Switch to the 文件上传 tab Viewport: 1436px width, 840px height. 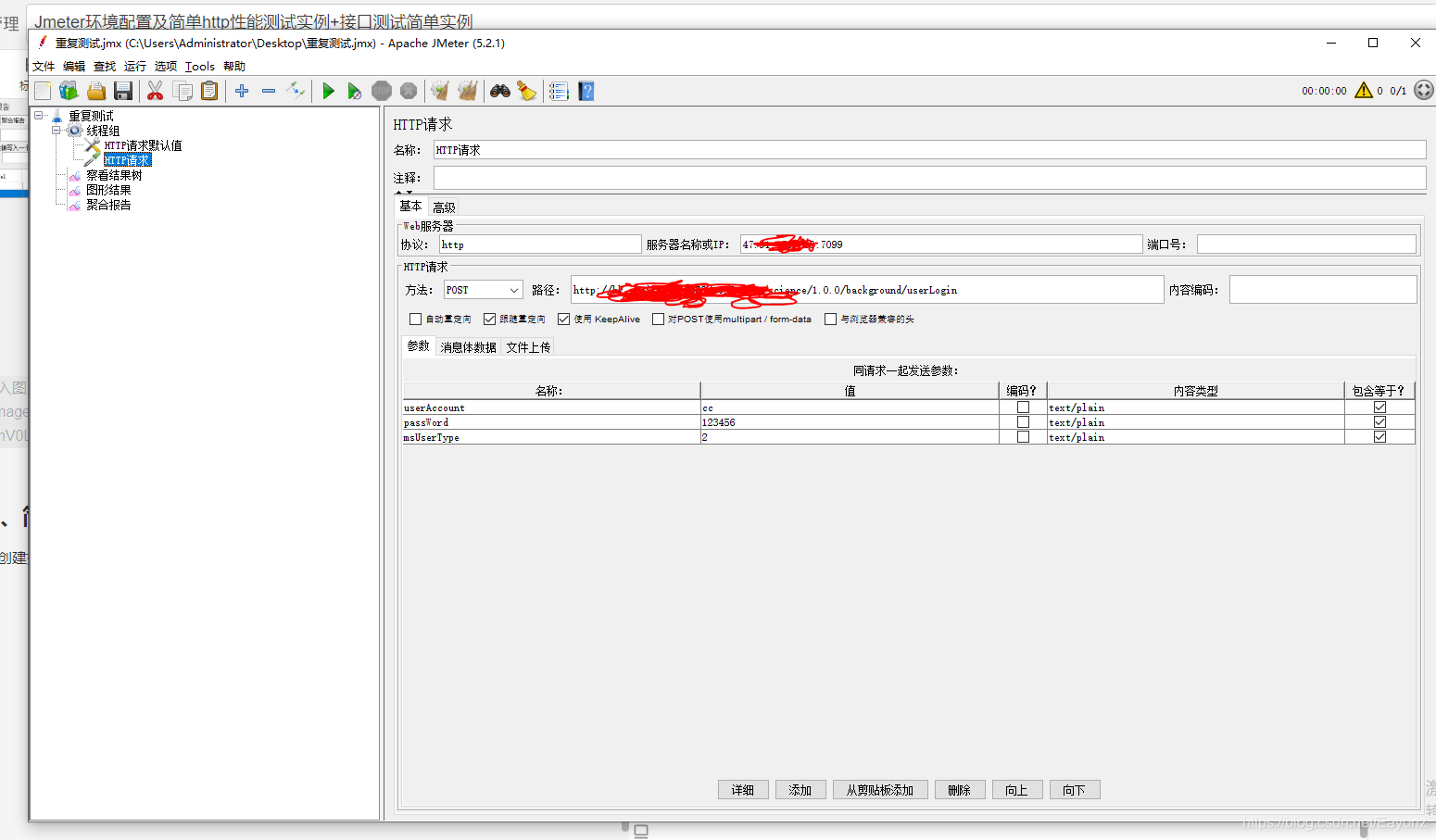click(x=528, y=347)
